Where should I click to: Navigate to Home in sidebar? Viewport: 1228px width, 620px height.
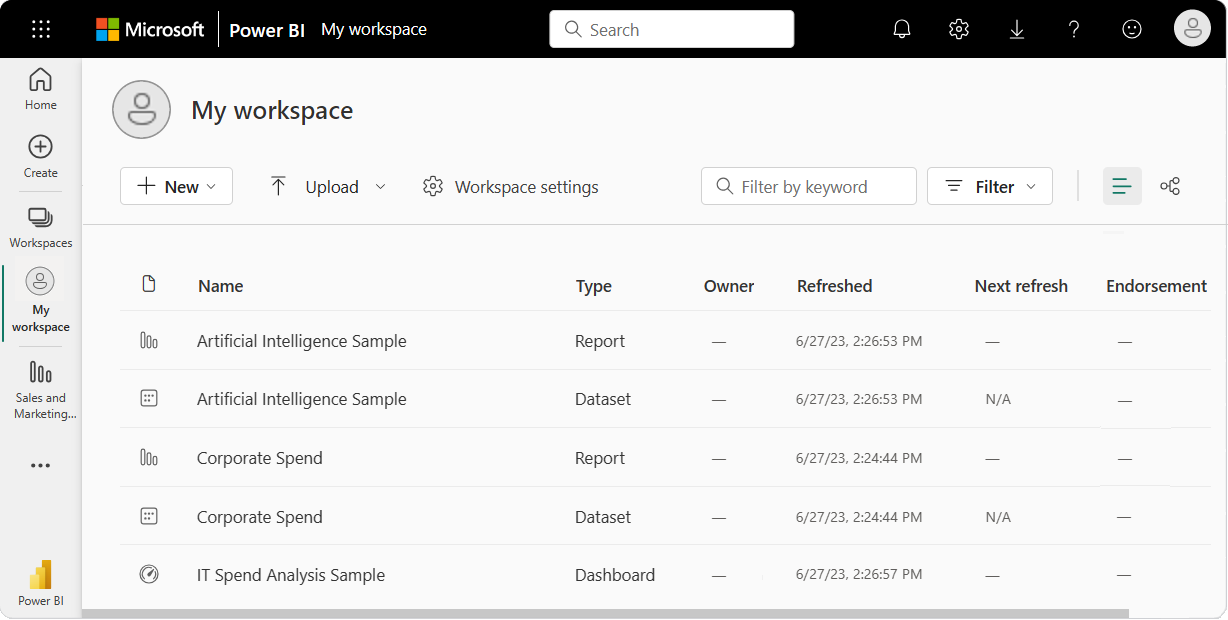pos(41,89)
